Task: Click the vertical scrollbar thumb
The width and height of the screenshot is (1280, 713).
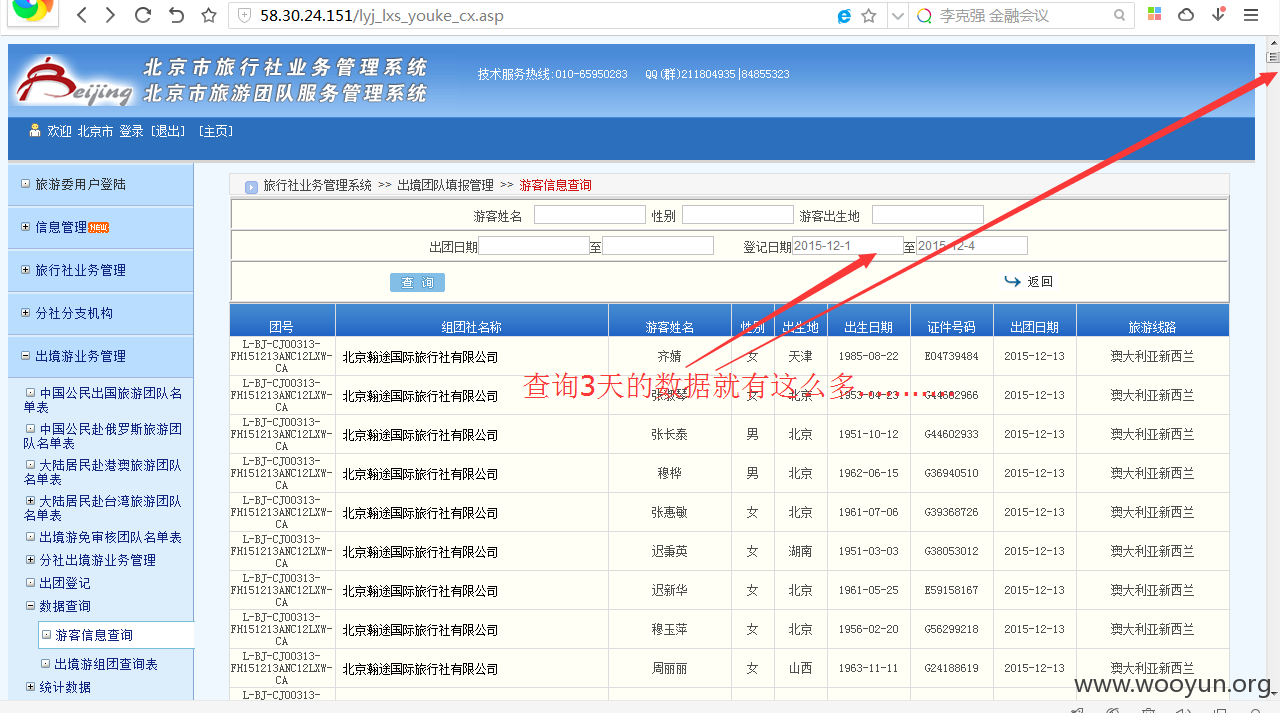Action: click(1272, 57)
